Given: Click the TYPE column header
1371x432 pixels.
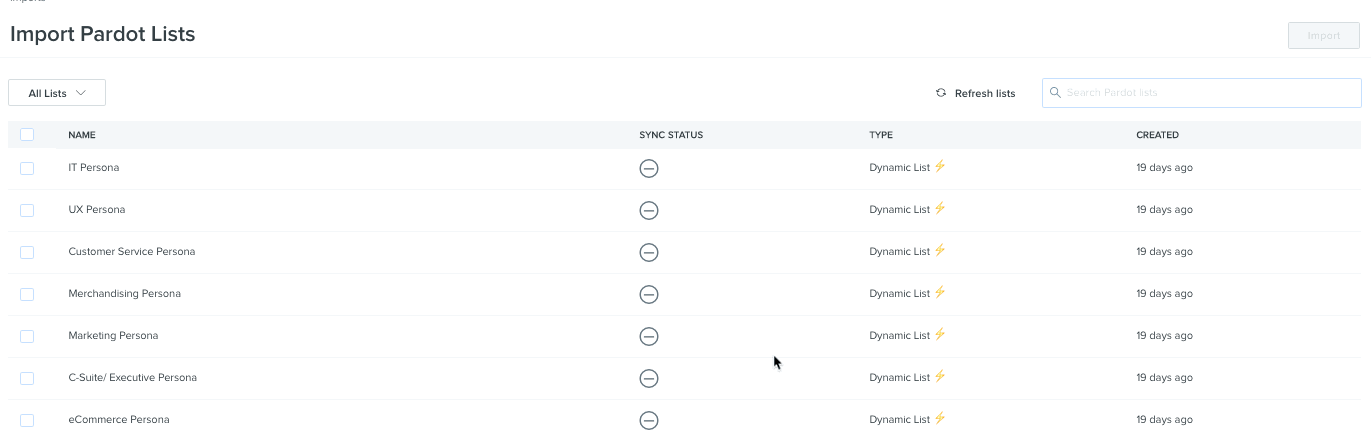Looking at the screenshot, I should [x=881, y=135].
